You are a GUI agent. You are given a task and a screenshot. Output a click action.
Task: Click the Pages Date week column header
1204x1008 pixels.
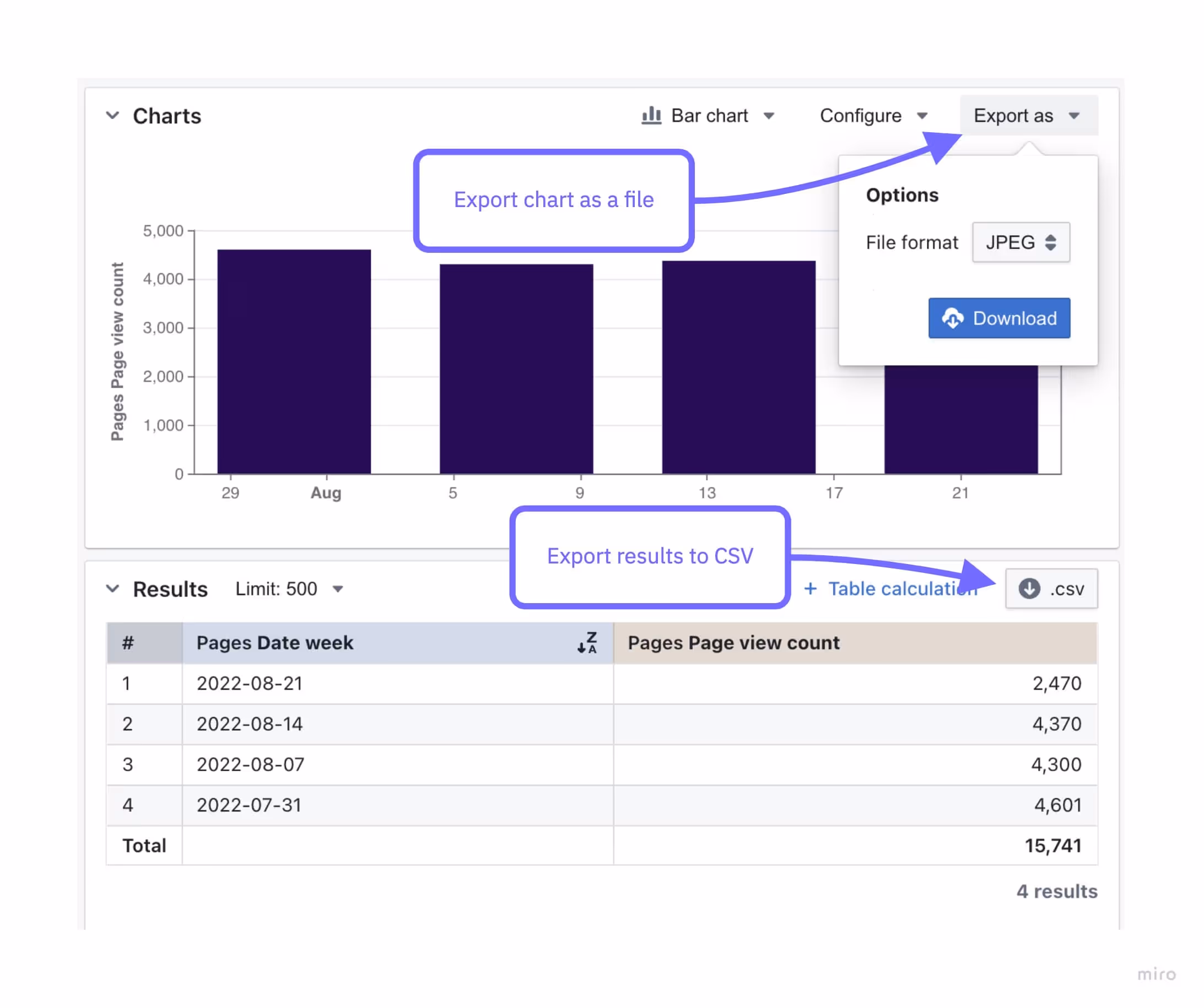tap(275, 643)
